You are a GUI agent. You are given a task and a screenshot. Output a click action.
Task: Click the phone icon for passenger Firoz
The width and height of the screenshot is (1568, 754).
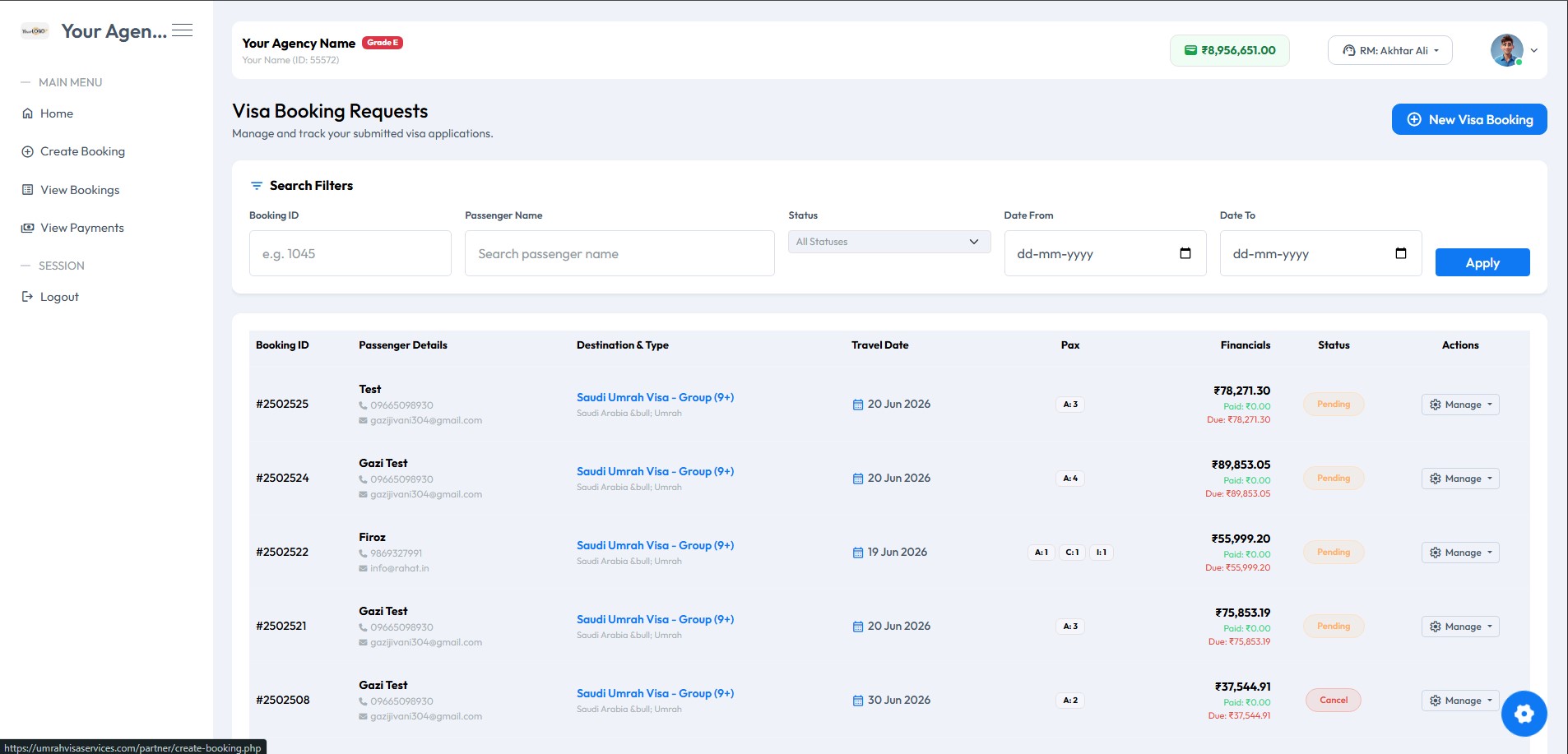point(363,553)
